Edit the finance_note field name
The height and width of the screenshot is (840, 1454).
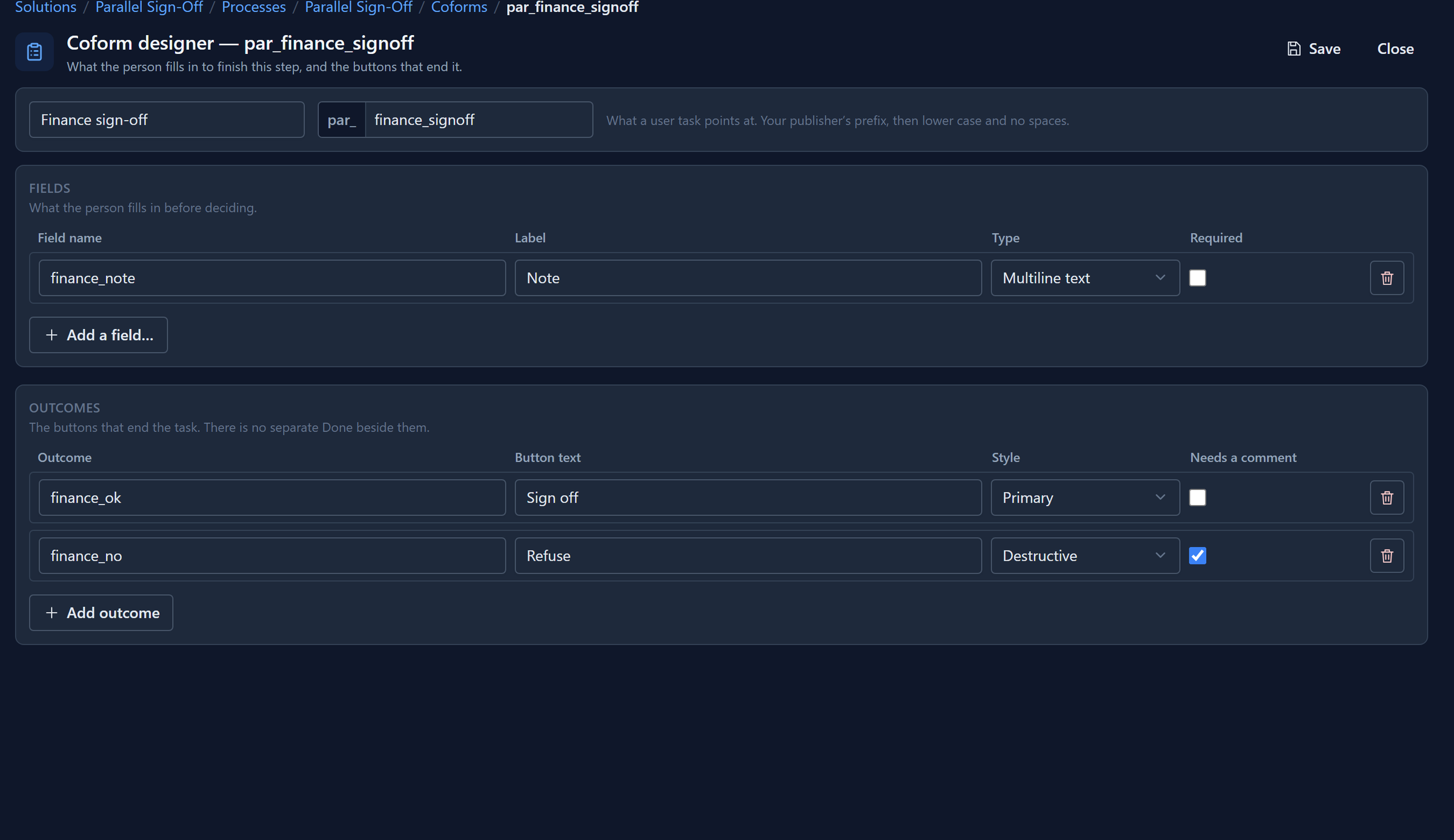[272, 278]
